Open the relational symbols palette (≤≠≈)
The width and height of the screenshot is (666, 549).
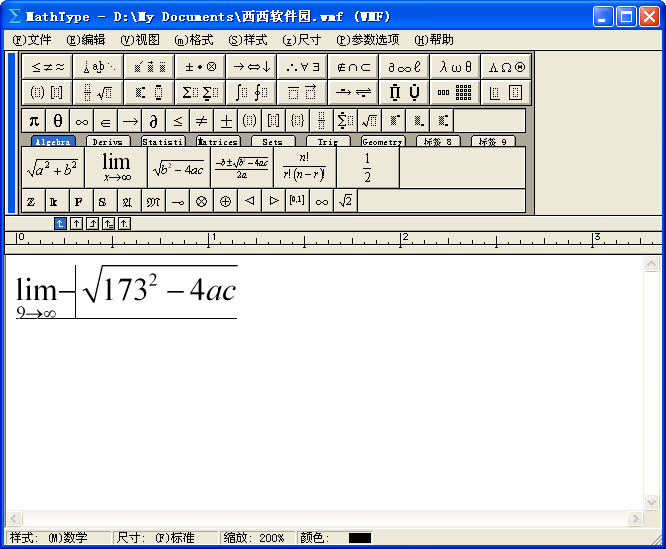(x=47, y=67)
